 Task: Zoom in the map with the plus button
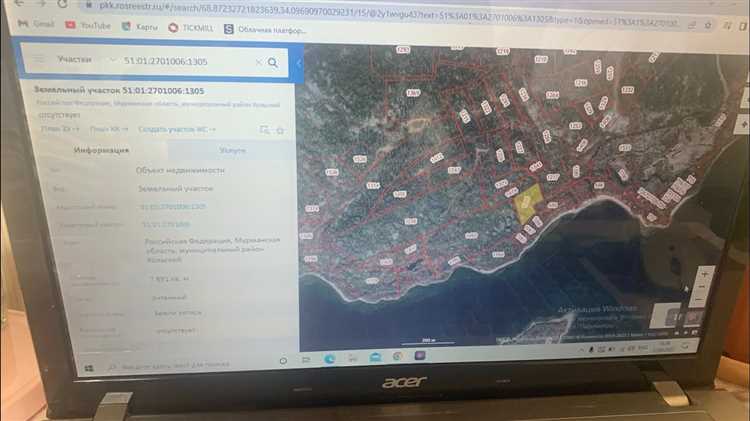click(x=703, y=273)
